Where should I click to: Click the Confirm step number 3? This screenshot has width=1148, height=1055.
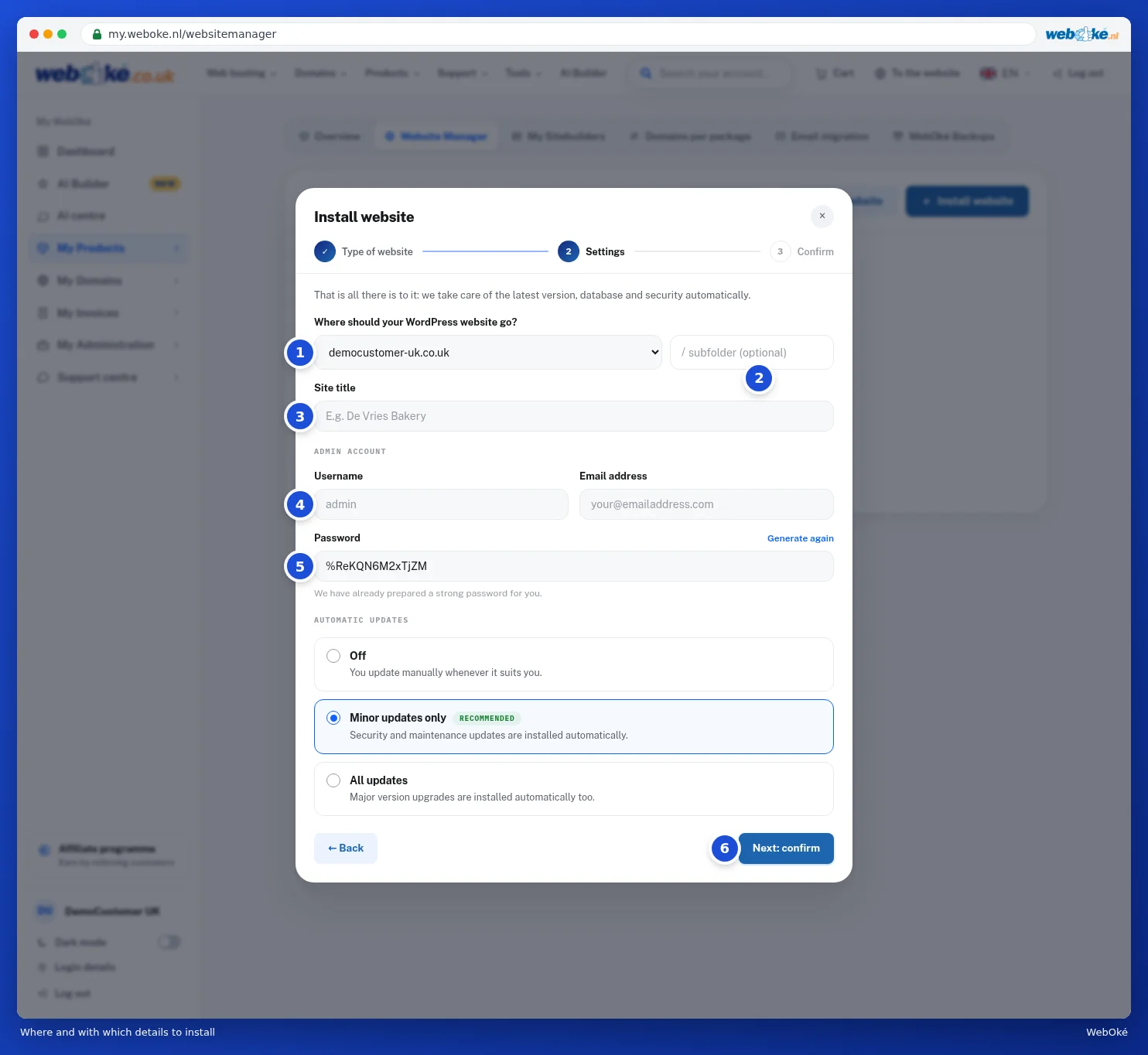tap(780, 251)
